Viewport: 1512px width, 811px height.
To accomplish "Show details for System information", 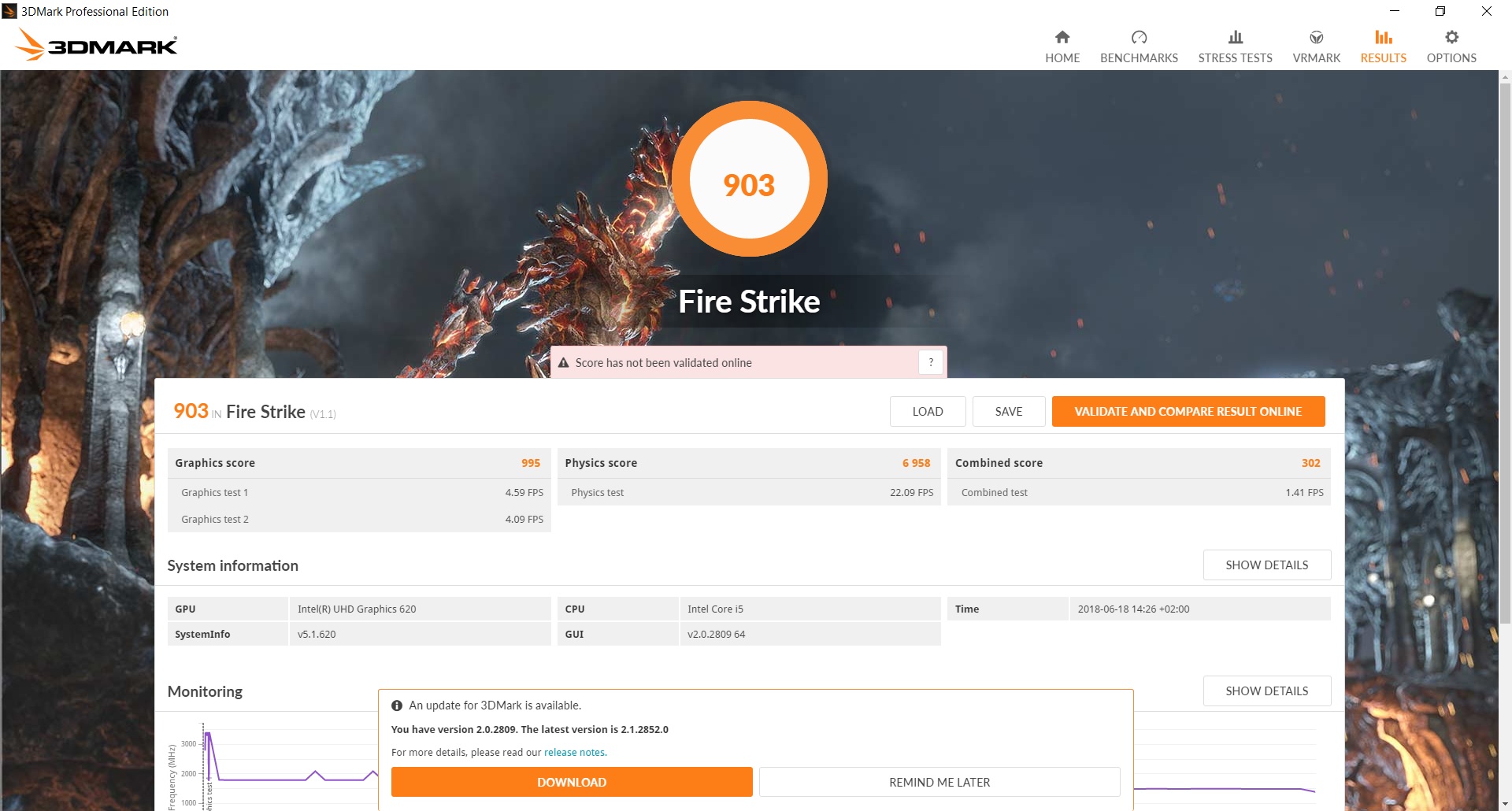I will tap(1267, 565).
